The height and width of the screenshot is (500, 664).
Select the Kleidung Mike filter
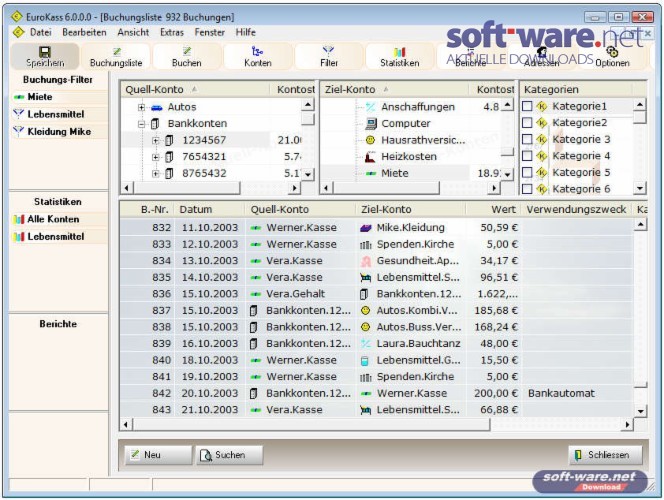(59, 132)
